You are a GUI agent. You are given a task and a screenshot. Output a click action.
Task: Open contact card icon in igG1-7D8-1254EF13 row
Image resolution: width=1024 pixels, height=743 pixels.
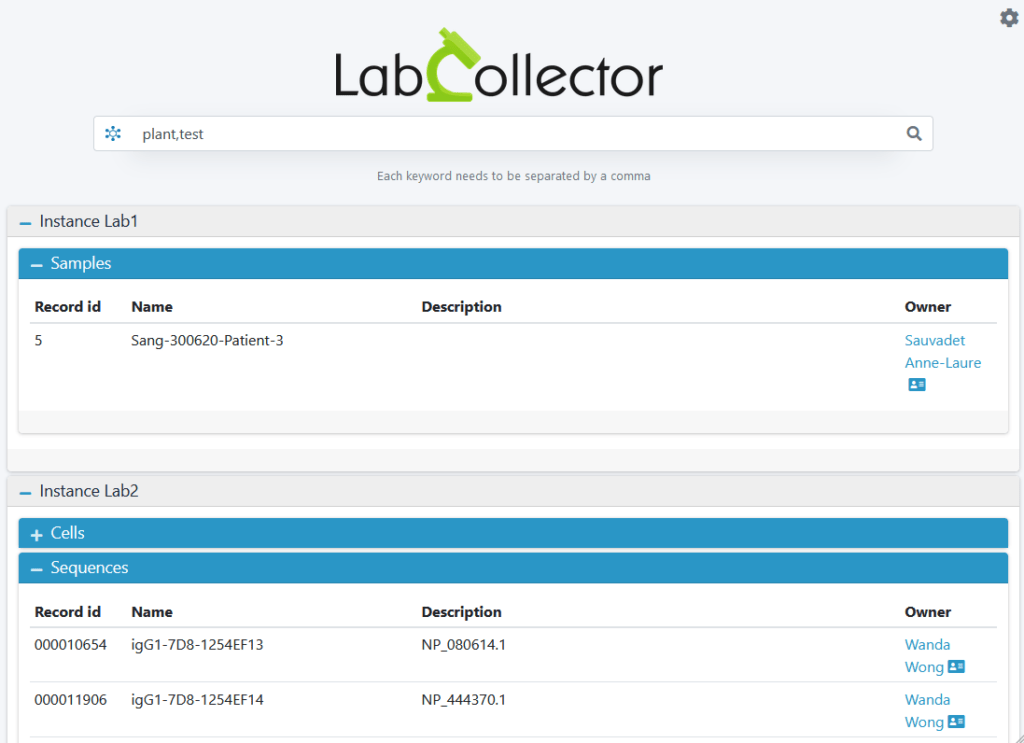tap(956, 667)
